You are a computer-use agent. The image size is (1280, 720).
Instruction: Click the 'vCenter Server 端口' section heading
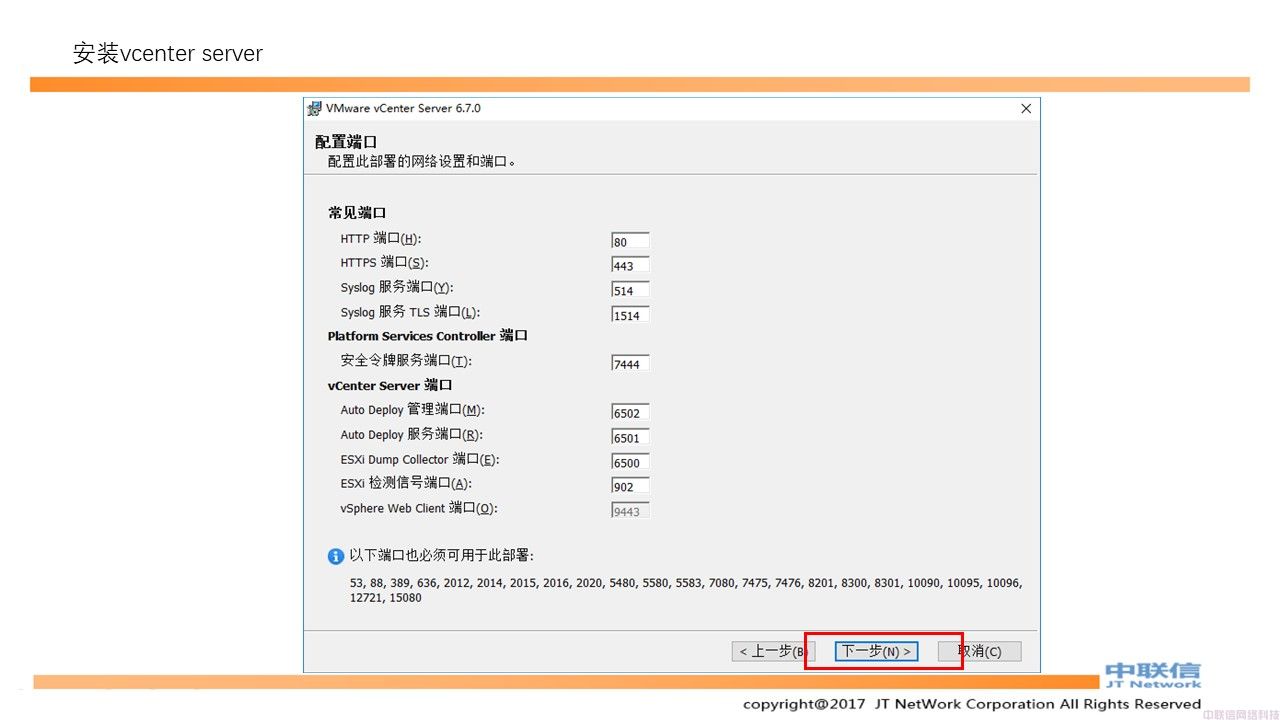pyautogui.click(x=390, y=385)
